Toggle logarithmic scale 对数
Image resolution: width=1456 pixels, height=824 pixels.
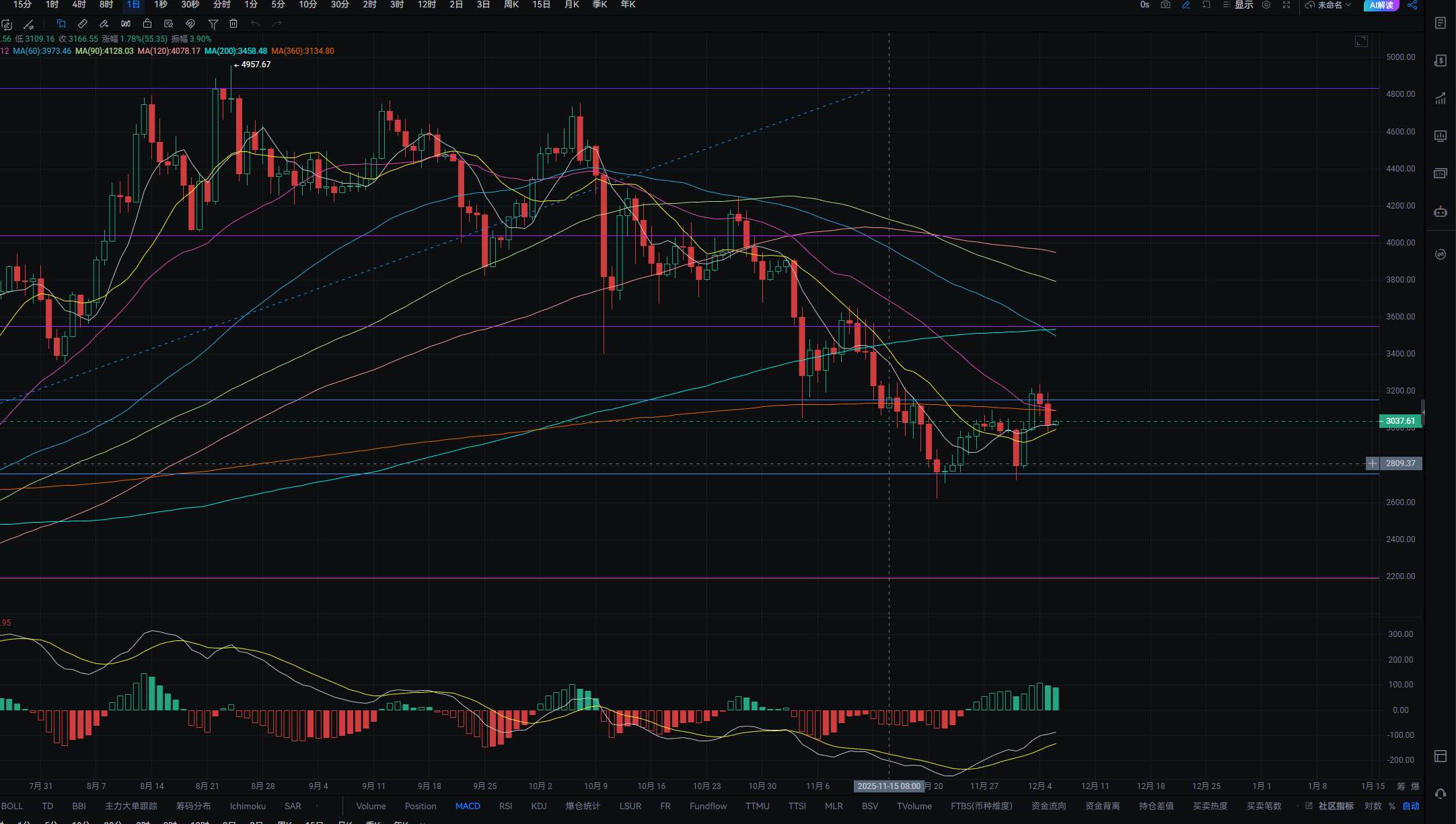click(x=1373, y=806)
